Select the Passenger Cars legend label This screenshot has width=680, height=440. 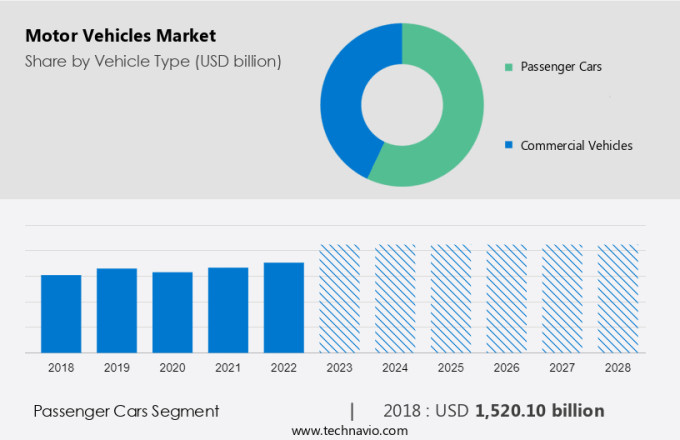point(561,67)
